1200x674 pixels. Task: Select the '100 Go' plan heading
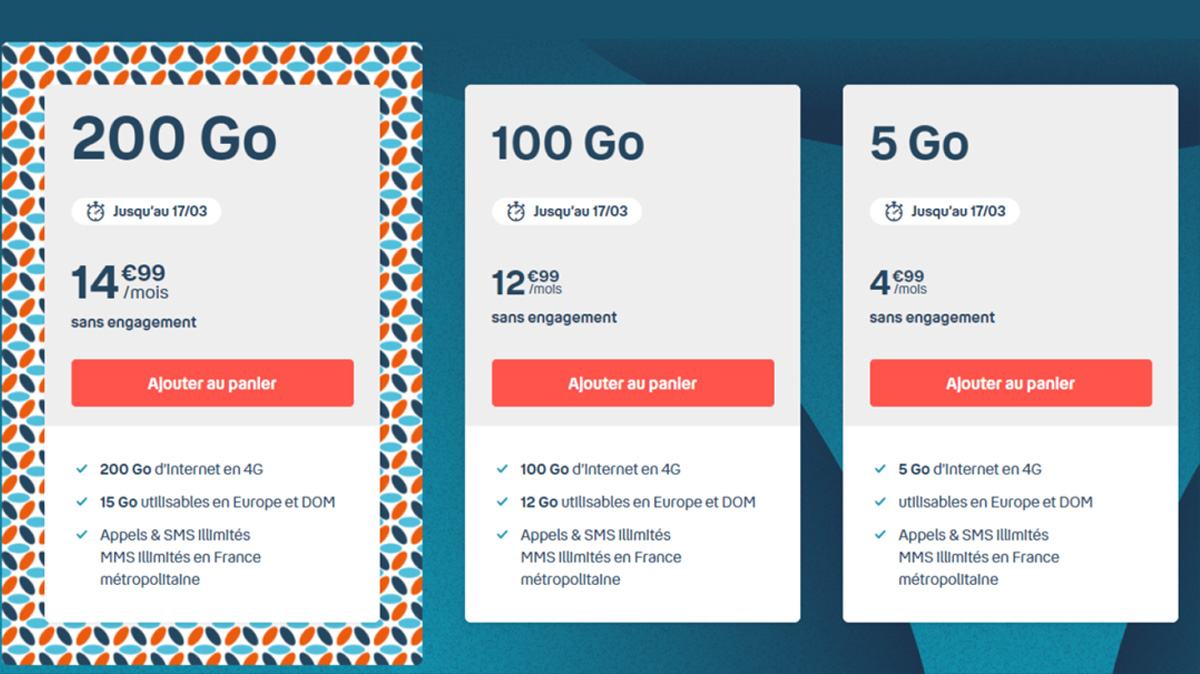coord(567,144)
